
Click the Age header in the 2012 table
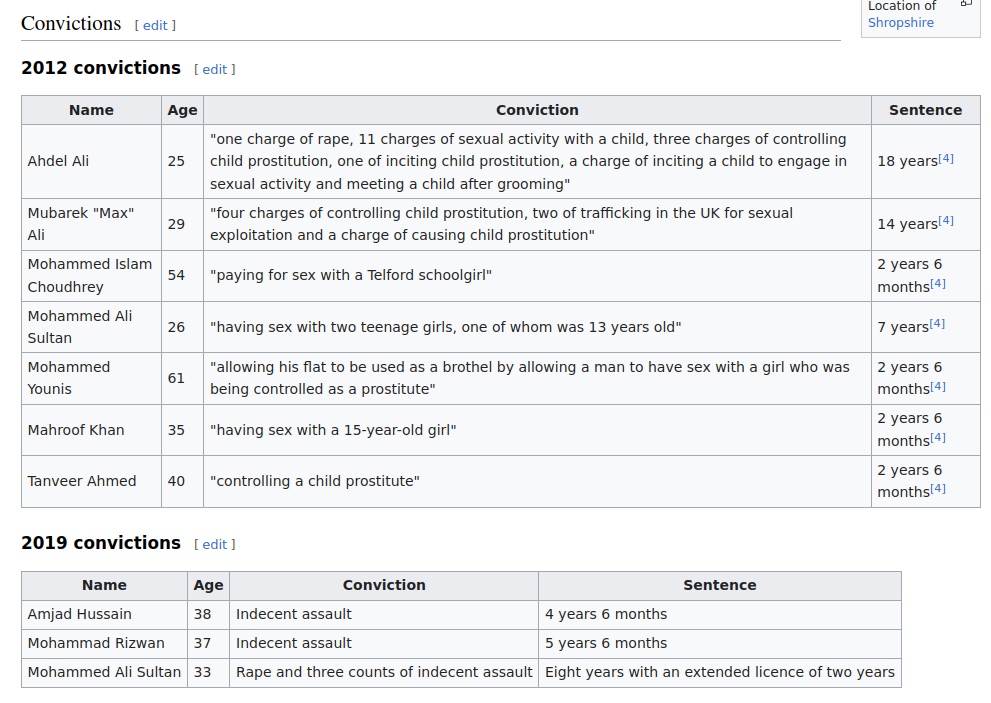[x=183, y=110]
